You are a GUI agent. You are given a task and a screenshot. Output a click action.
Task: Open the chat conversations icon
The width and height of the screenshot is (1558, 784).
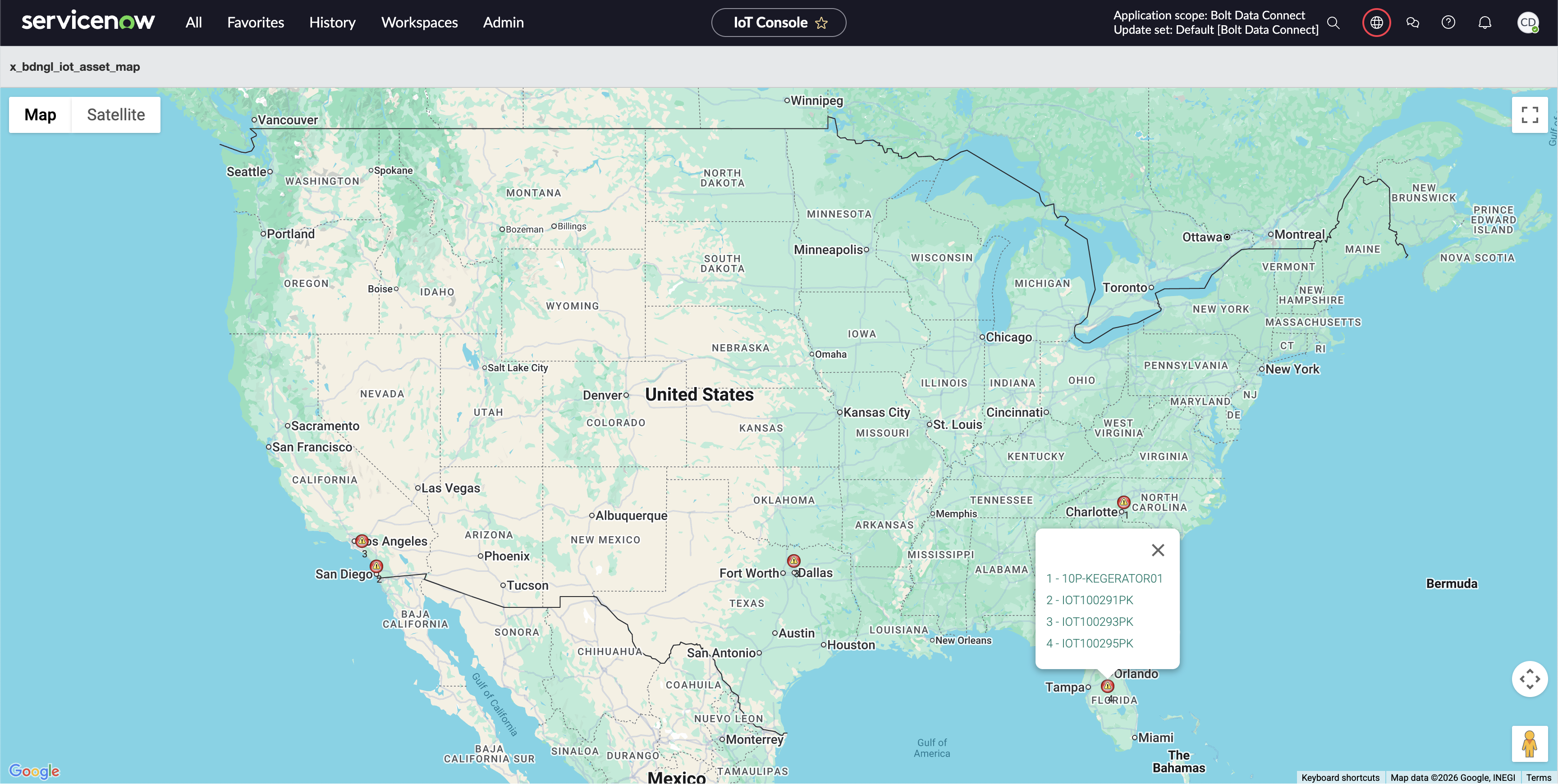click(x=1412, y=23)
